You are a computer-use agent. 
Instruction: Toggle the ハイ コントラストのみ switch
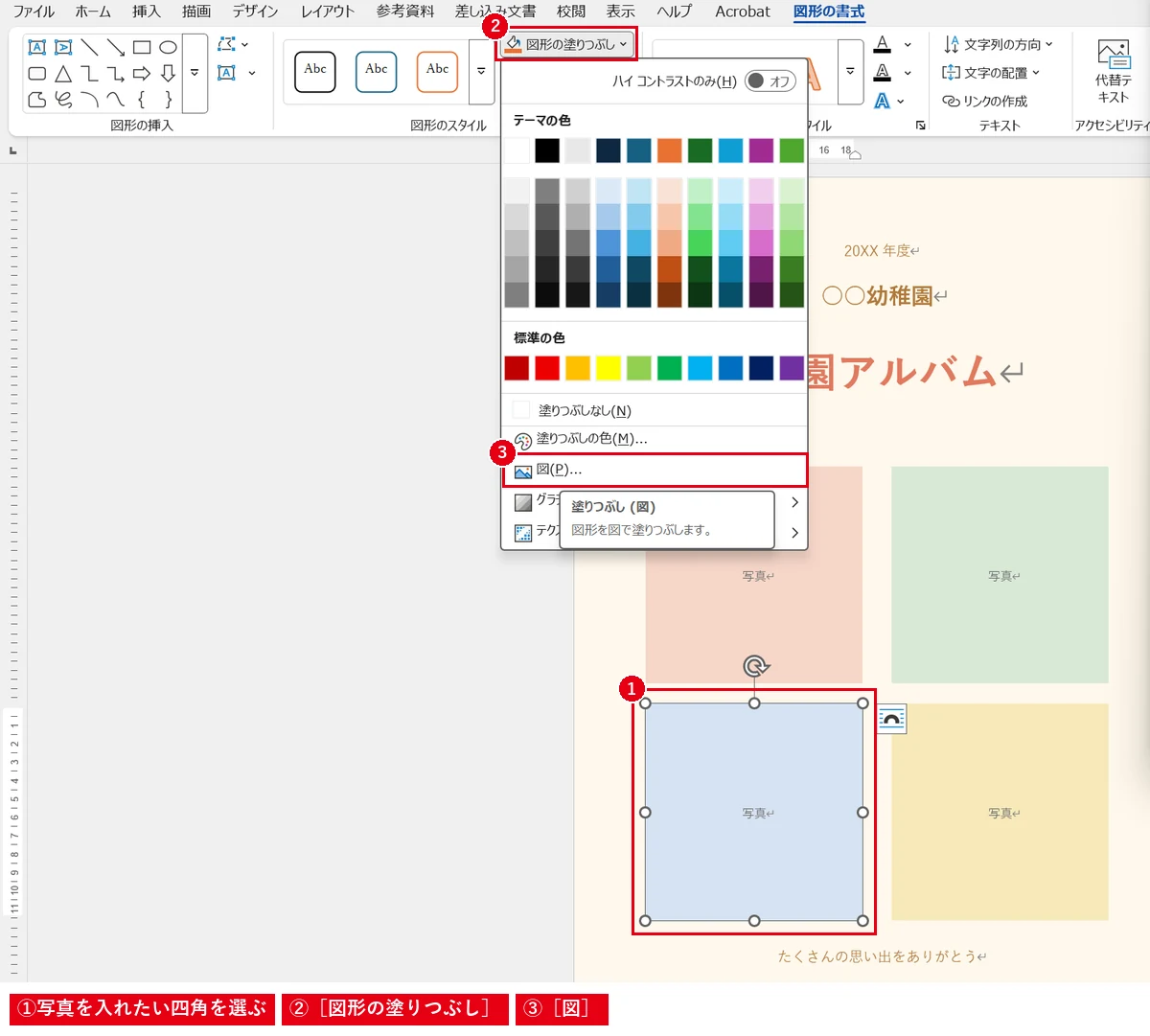[770, 81]
